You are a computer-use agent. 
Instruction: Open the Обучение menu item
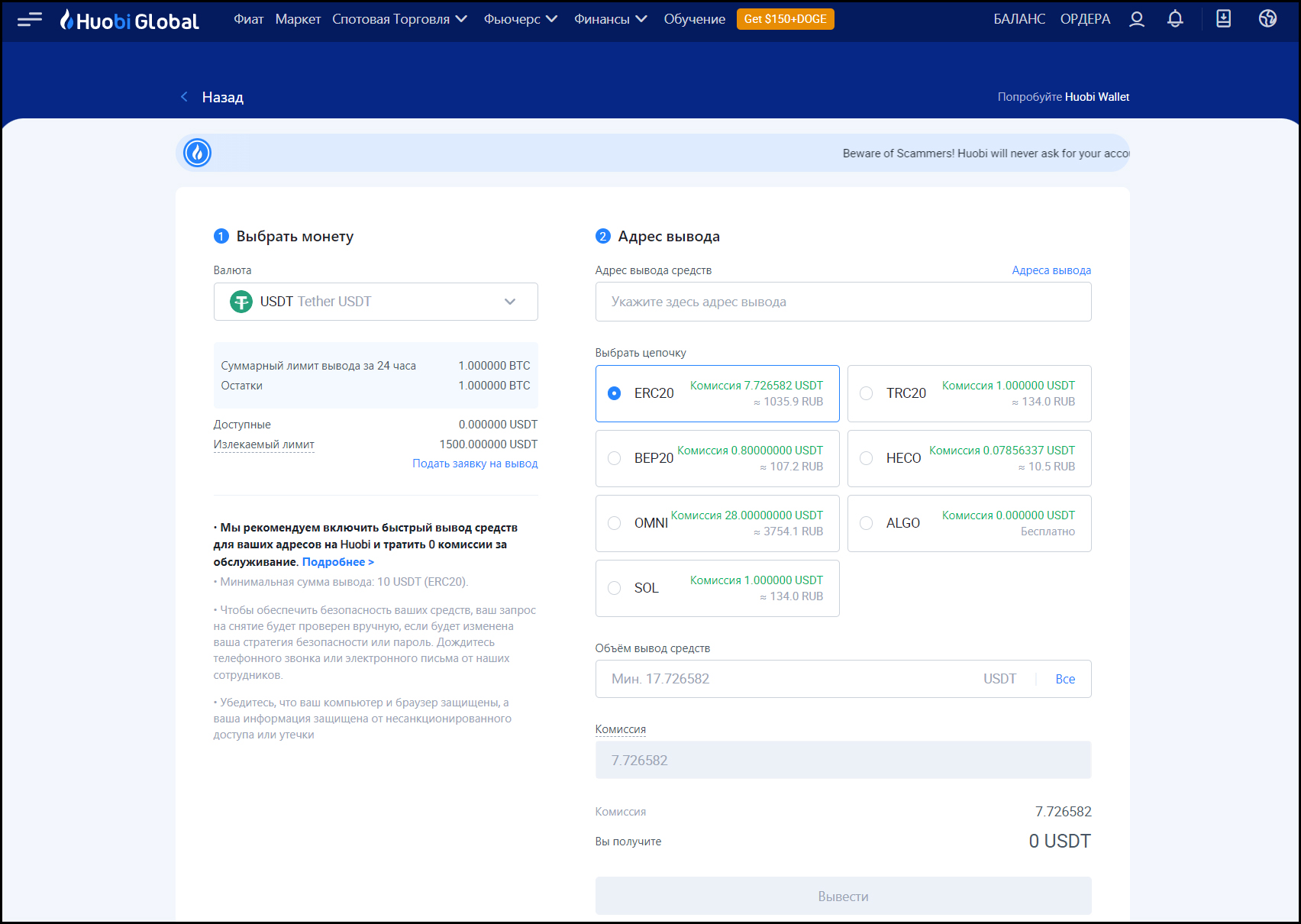695,19
